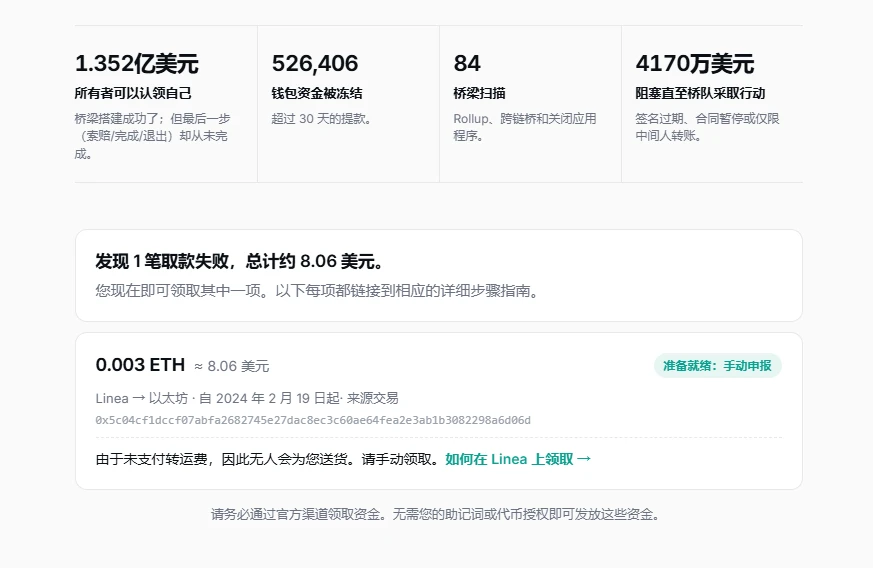Click the 发现 1 笔取款失败 headline
This screenshot has height=568, width=873.
pyautogui.click(x=239, y=261)
